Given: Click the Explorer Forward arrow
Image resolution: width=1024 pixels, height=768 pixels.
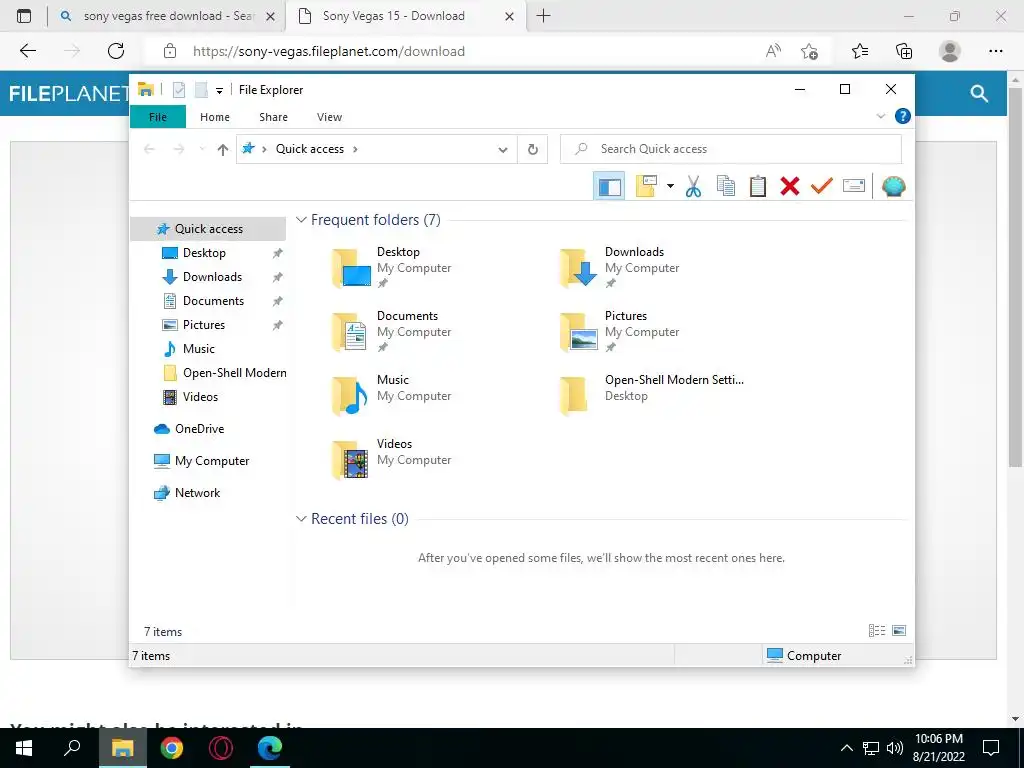Looking at the screenshot, I should click(178, 150).
